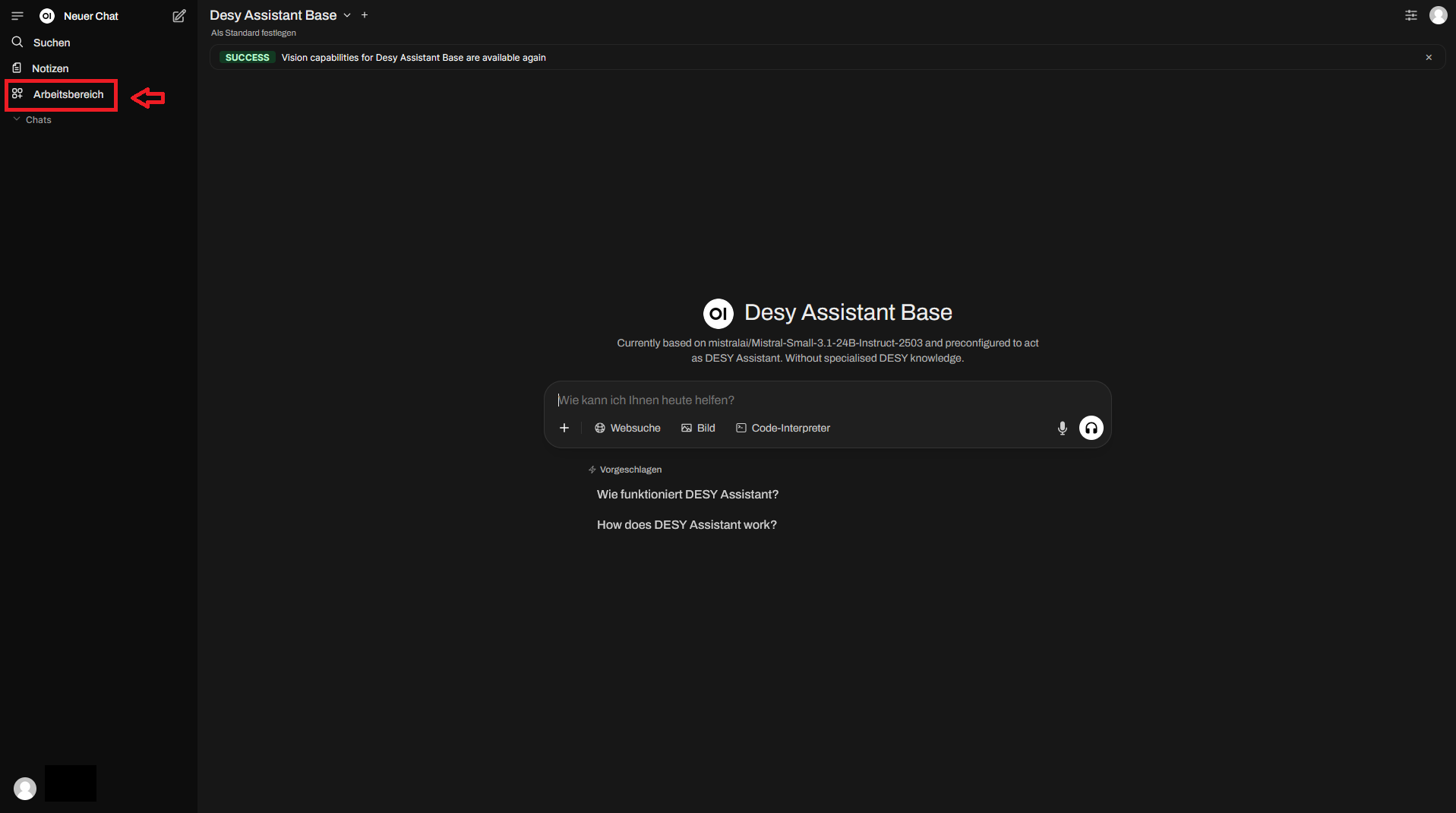The image size is (1456, 813).
Task: Select suggestion How does DESY Assistant work?
Action: (687, 525)
